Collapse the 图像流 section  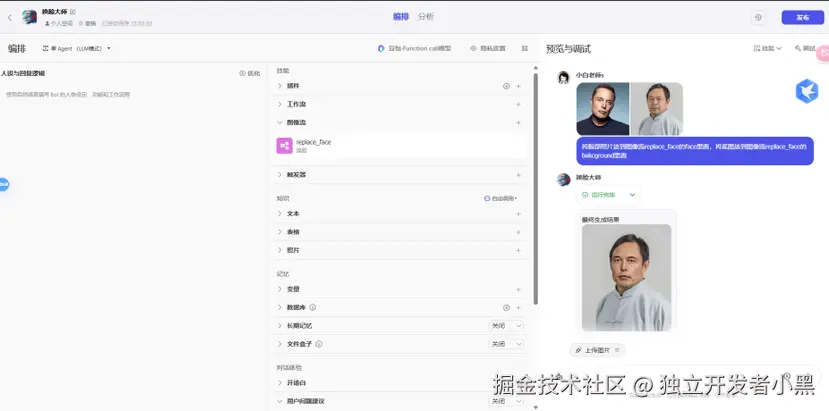(280, 122)
